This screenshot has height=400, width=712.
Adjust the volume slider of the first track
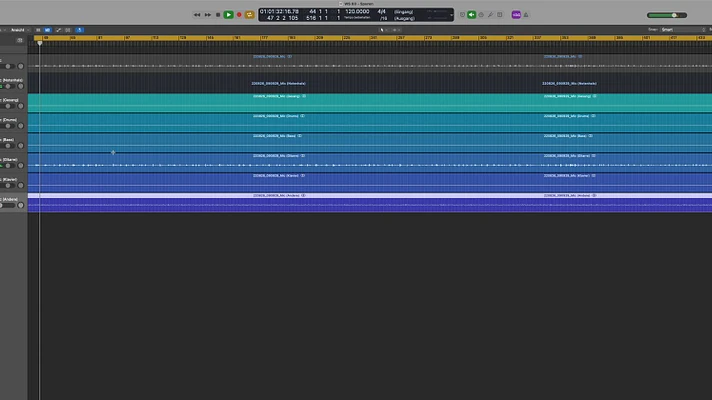point(6,66)
